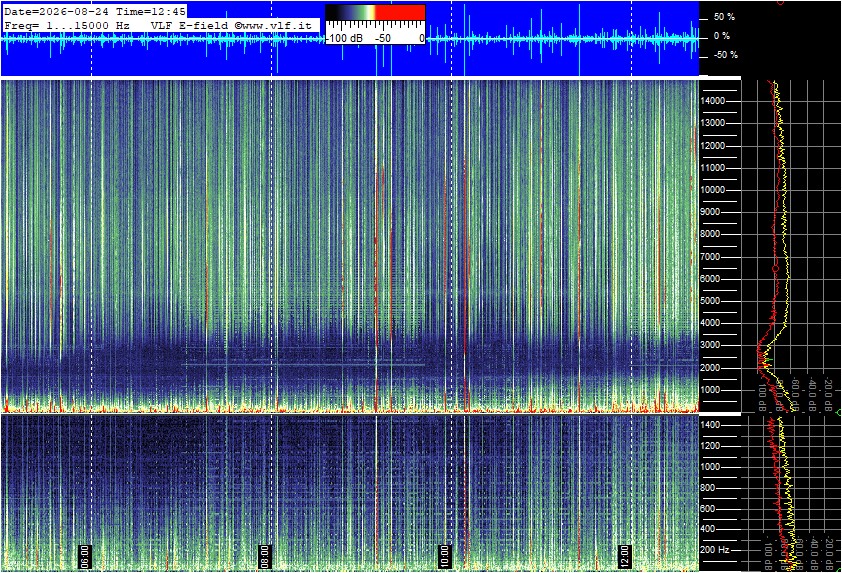Click the 1400 label on the low-frequency axis

[x=710, y=425]
